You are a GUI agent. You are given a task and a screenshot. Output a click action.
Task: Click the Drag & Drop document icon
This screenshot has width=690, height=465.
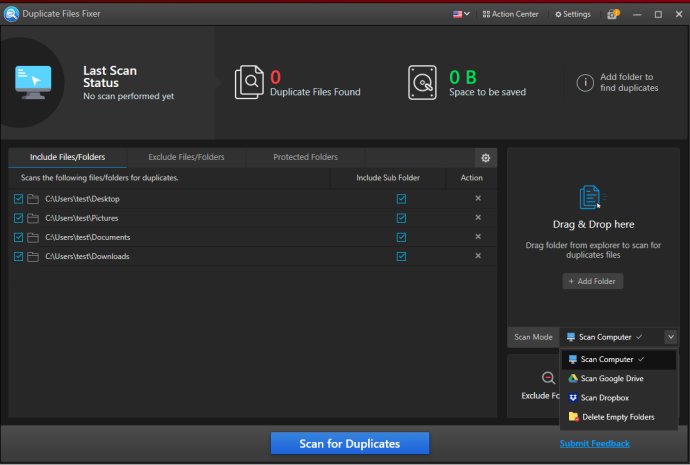click(x=591, y=198)
